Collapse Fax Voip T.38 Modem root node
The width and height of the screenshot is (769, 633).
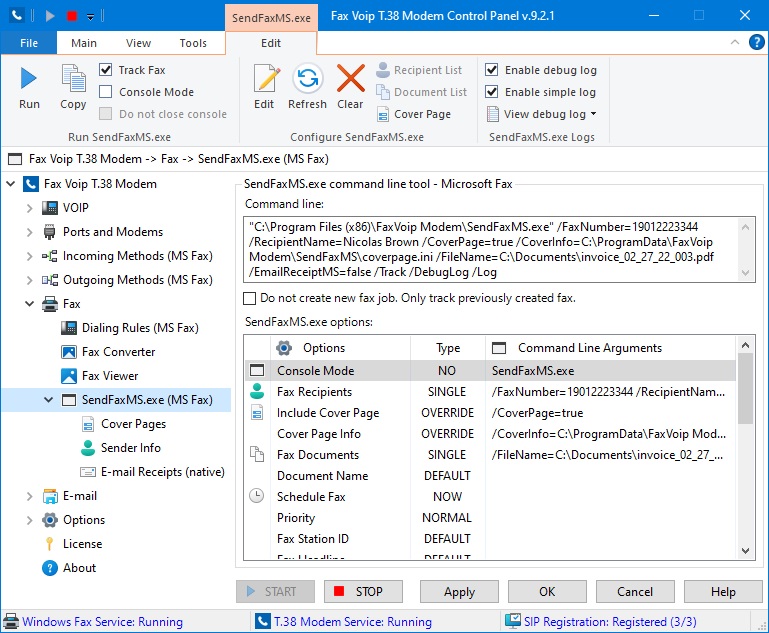click(x=11, y=184)
